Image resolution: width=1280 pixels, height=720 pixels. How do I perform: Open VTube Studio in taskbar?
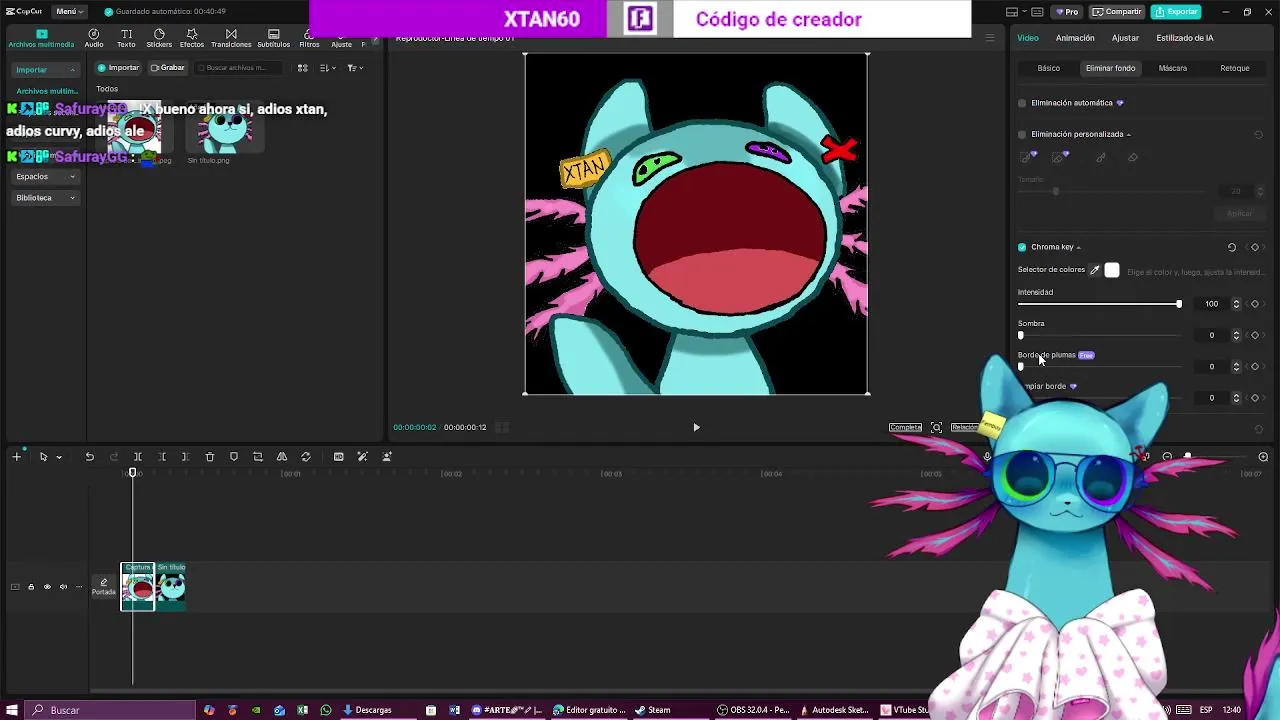tap(905, 710)
